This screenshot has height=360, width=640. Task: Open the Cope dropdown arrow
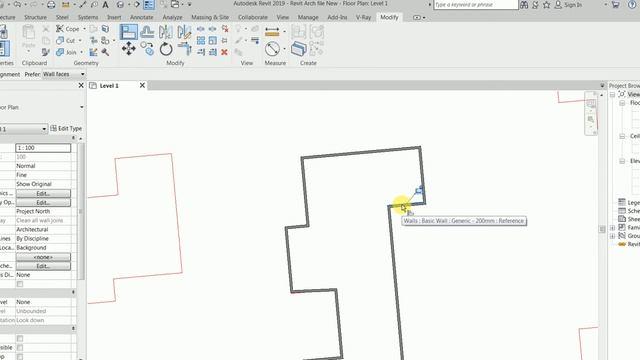84,29
